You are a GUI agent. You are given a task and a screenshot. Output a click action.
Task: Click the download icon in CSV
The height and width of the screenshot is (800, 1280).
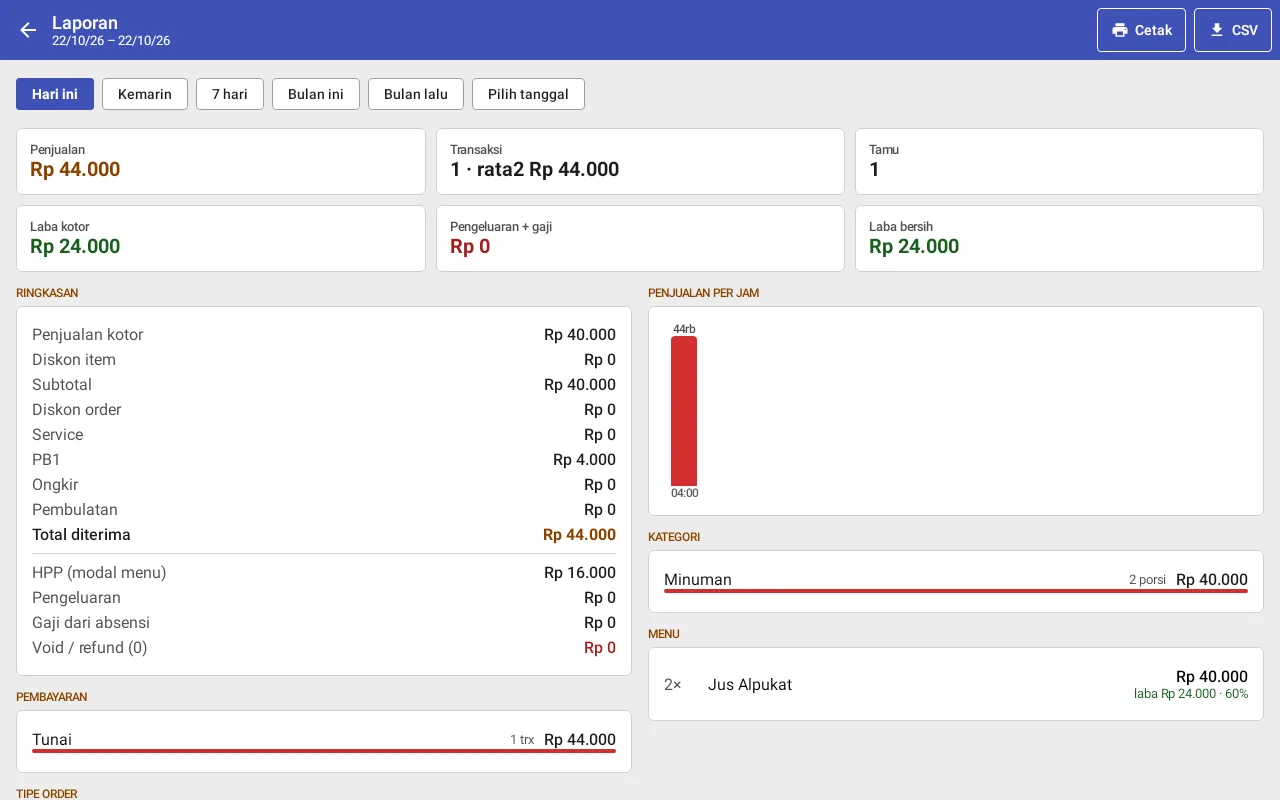(x=1217, y=30)
